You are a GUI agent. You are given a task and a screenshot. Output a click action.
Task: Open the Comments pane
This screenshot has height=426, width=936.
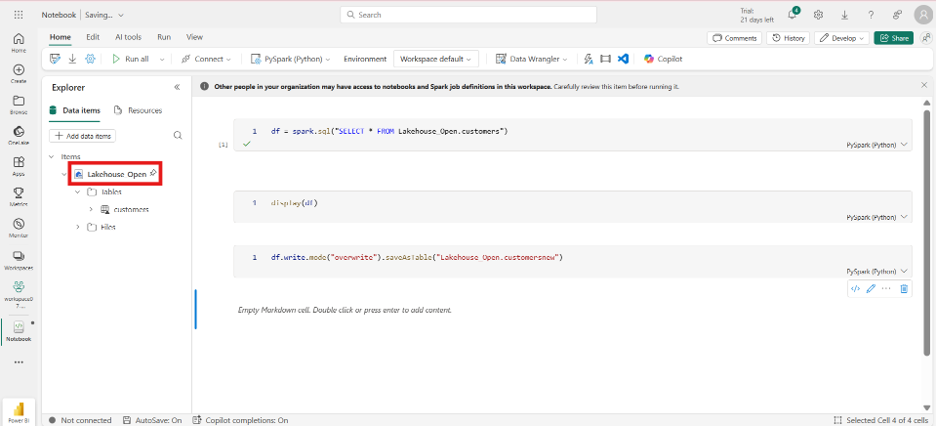[734, 38]
